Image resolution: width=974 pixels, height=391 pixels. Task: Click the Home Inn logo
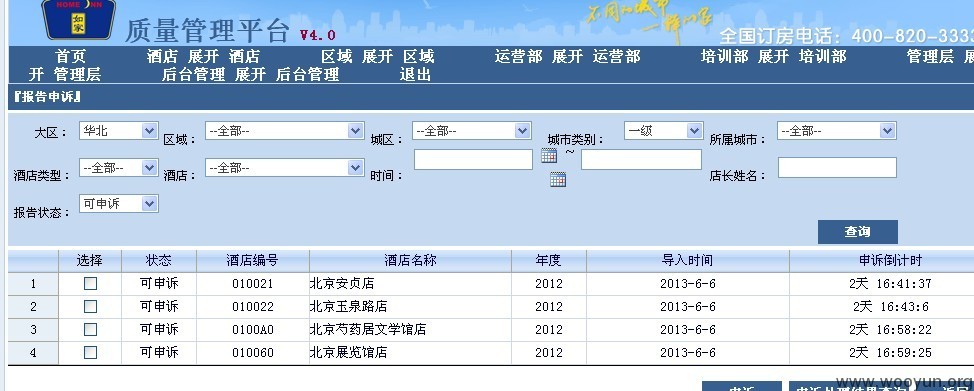coord(78,19)
